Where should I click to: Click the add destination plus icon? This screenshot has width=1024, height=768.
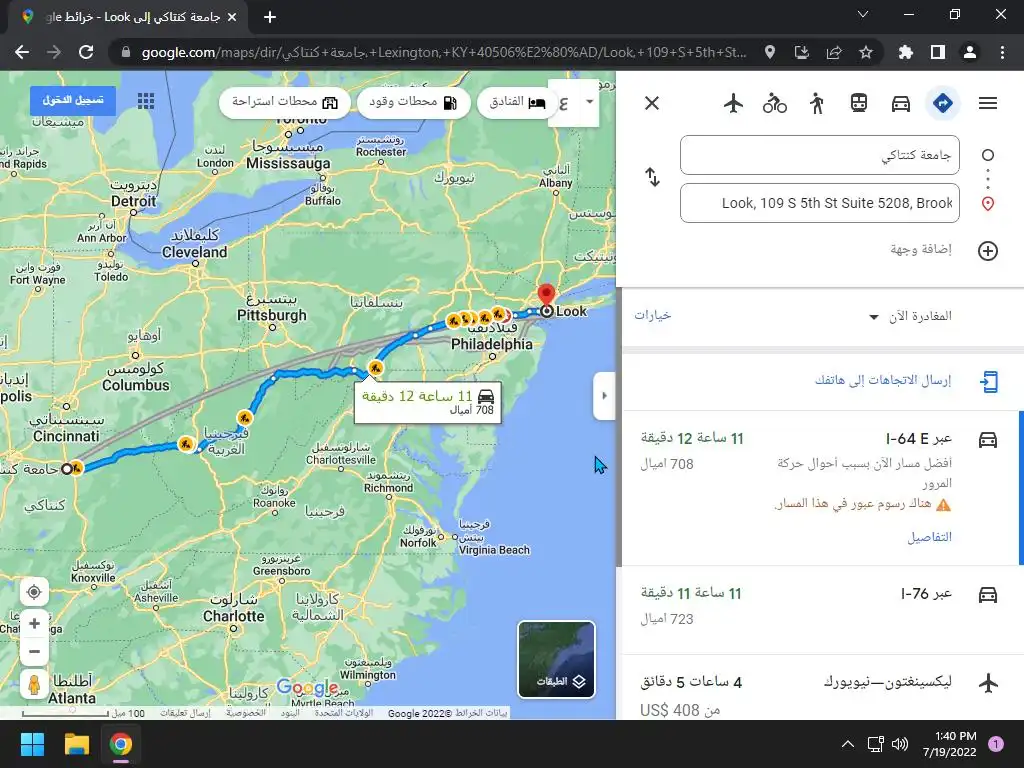[x=987, y=251]
